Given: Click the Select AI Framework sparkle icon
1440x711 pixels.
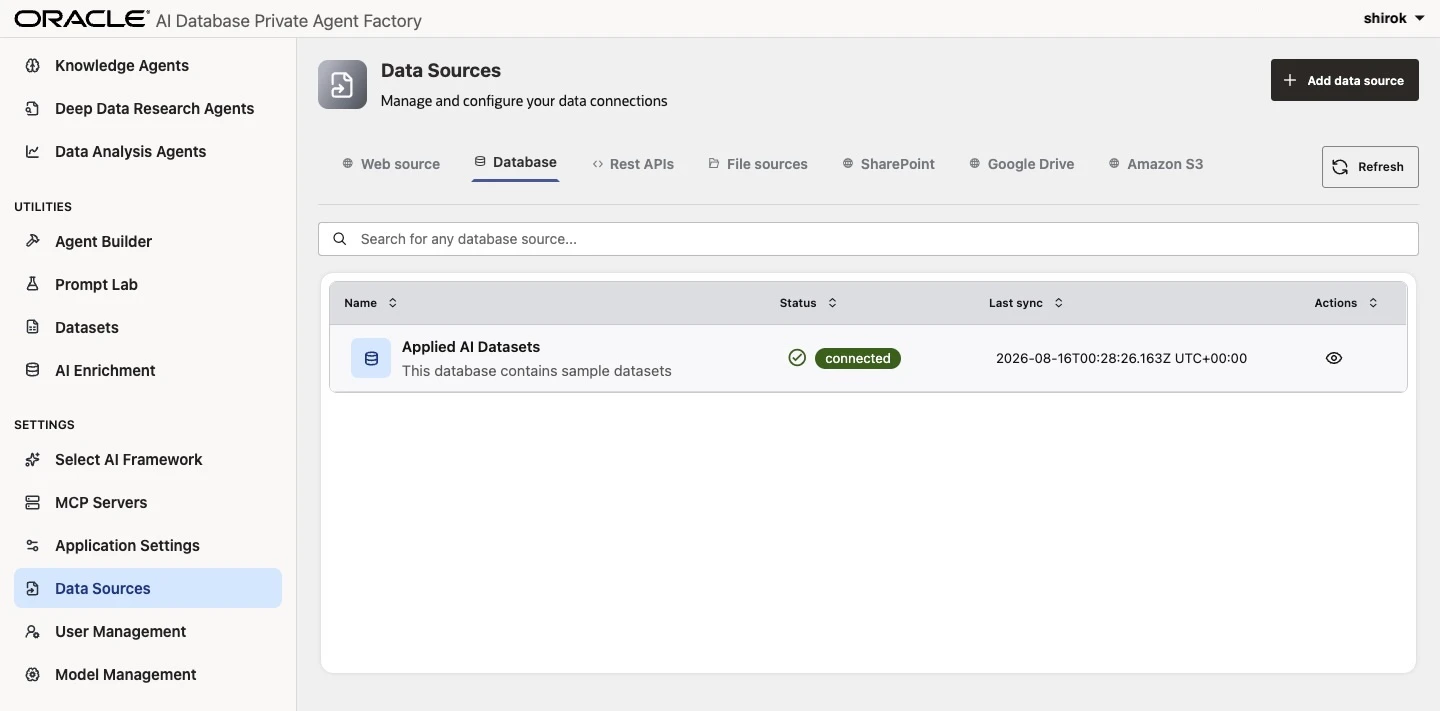Looking at the screenshot, I should tap(32, 460).
